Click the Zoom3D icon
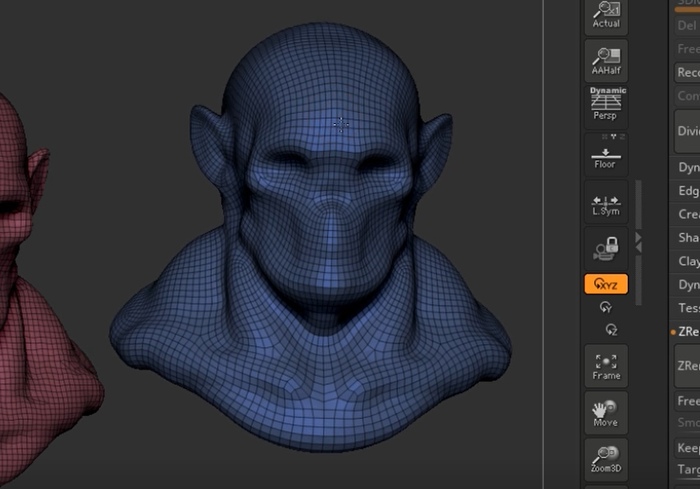 (606, 458)
